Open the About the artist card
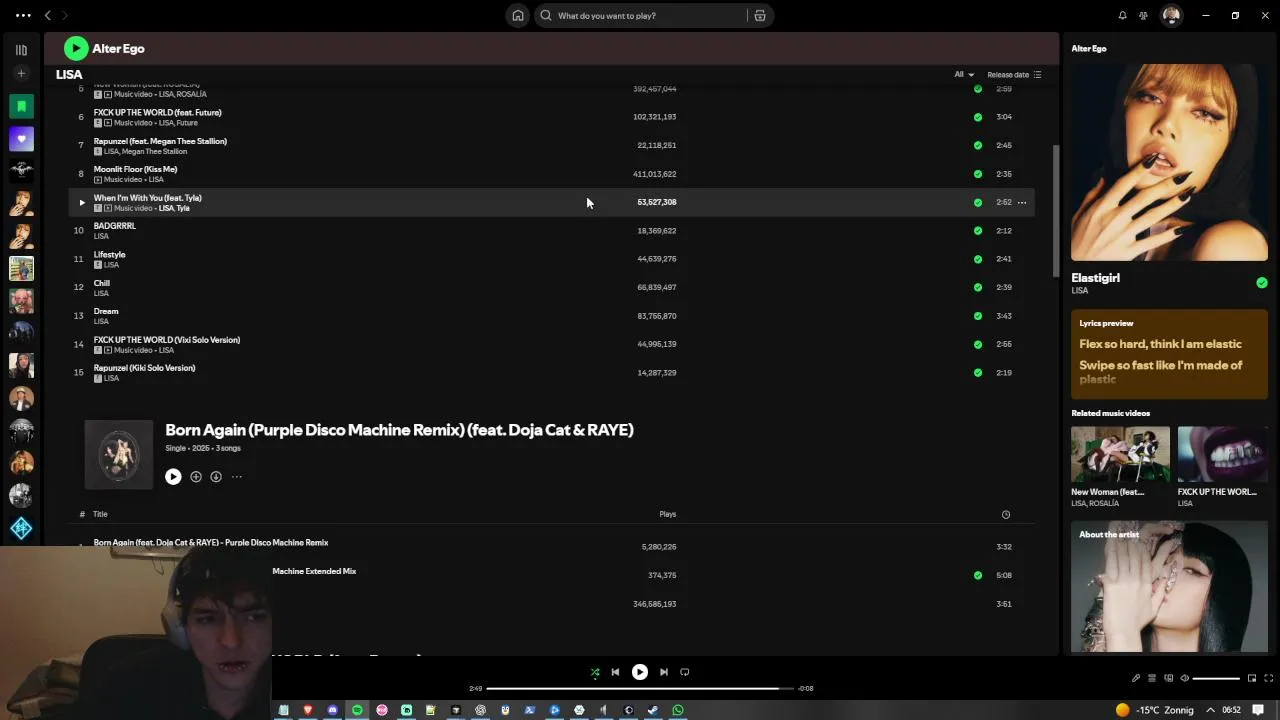Image resolution: width=1280 pixels, height=720 pixels. click(x=1169, y=587)
